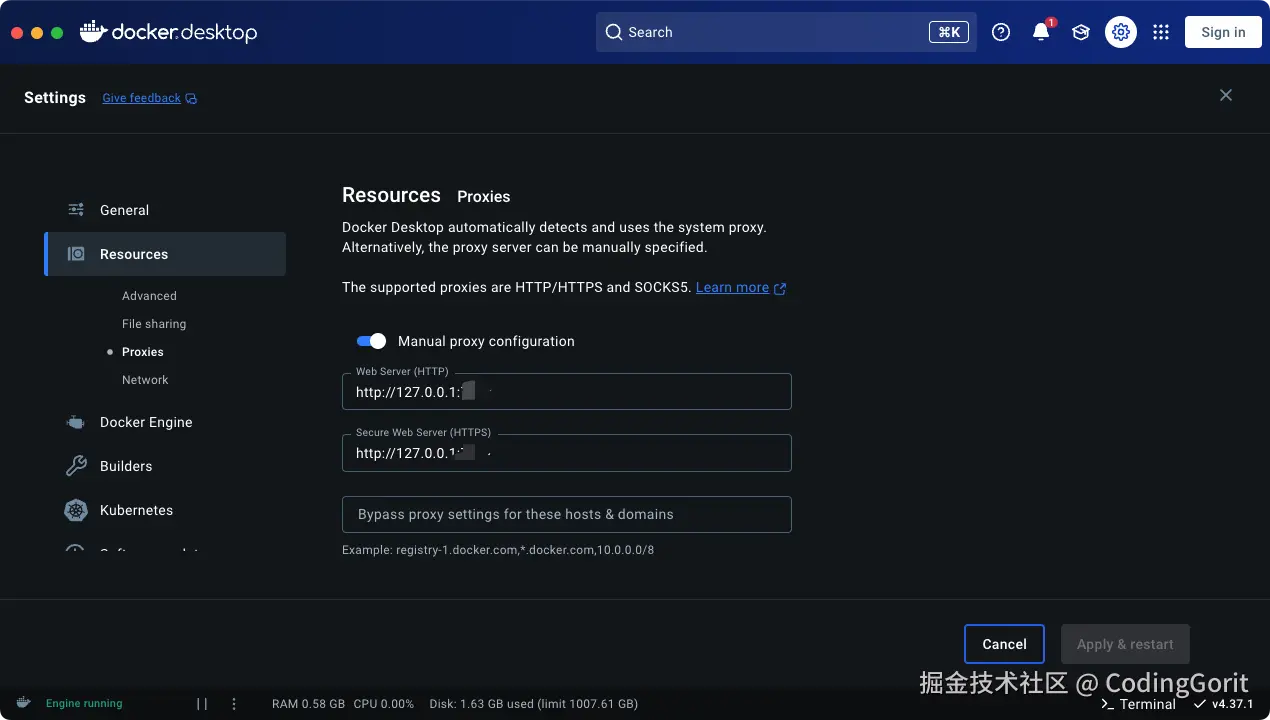Image resolution: width=1270 pixels, height=720 pixels.
Task: Open the Network subsection
Action: coord(145,380)
